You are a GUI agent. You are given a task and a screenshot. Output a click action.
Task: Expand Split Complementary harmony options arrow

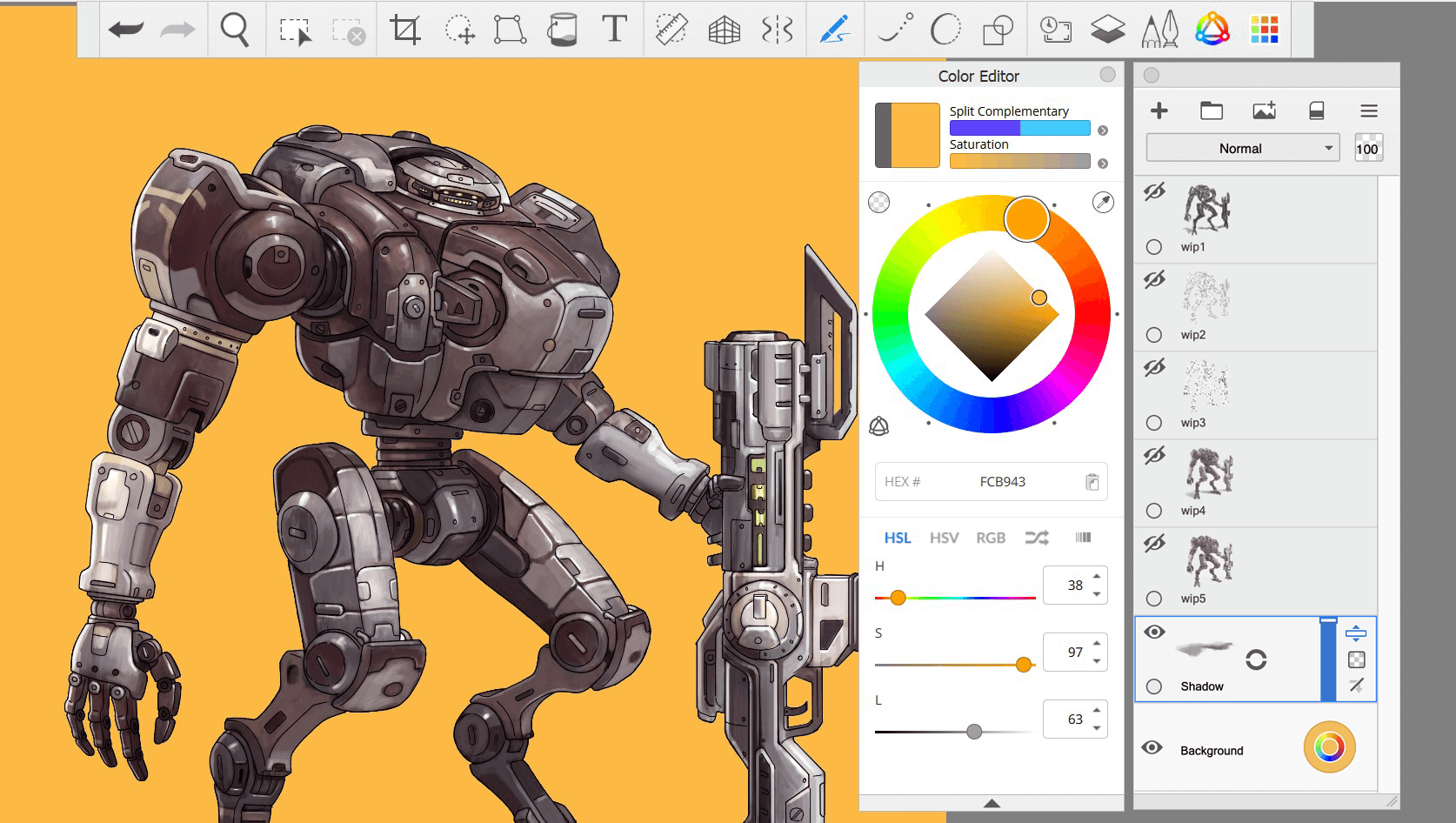(1103, 130)
